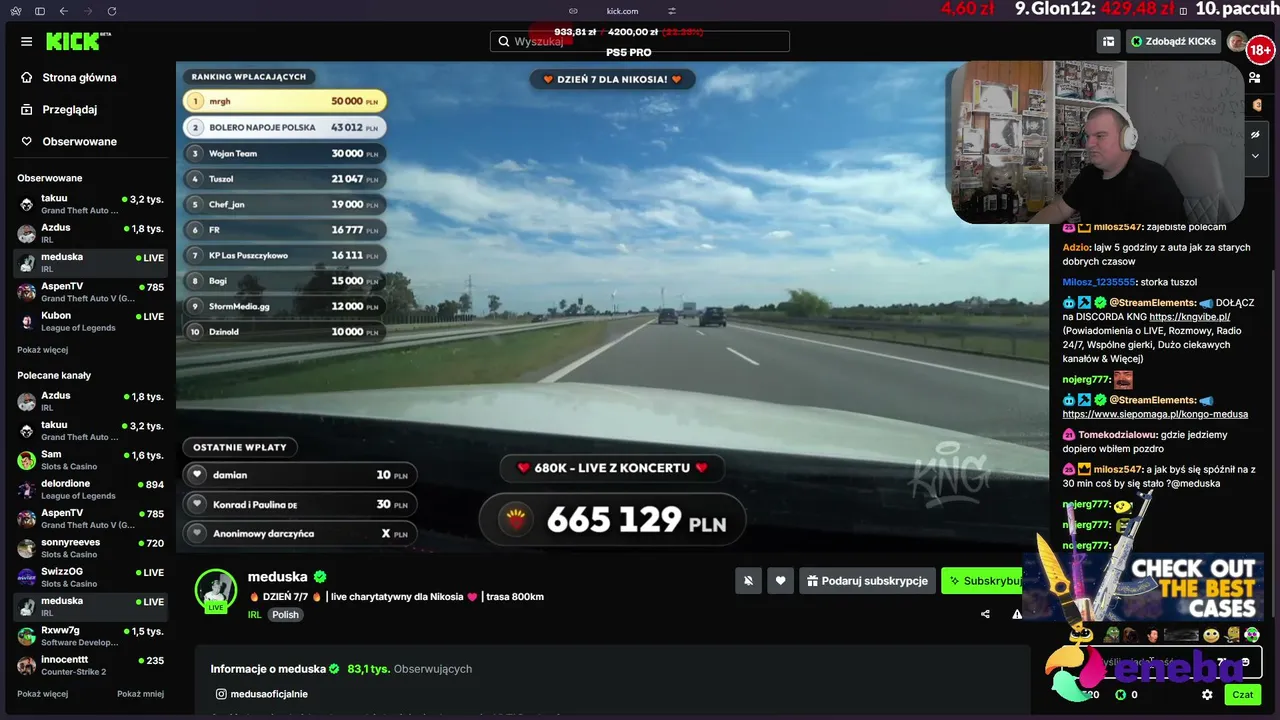
Task: Open takuu under Polecane kanały
Action: pyautogui.click(x=90, y=431)
